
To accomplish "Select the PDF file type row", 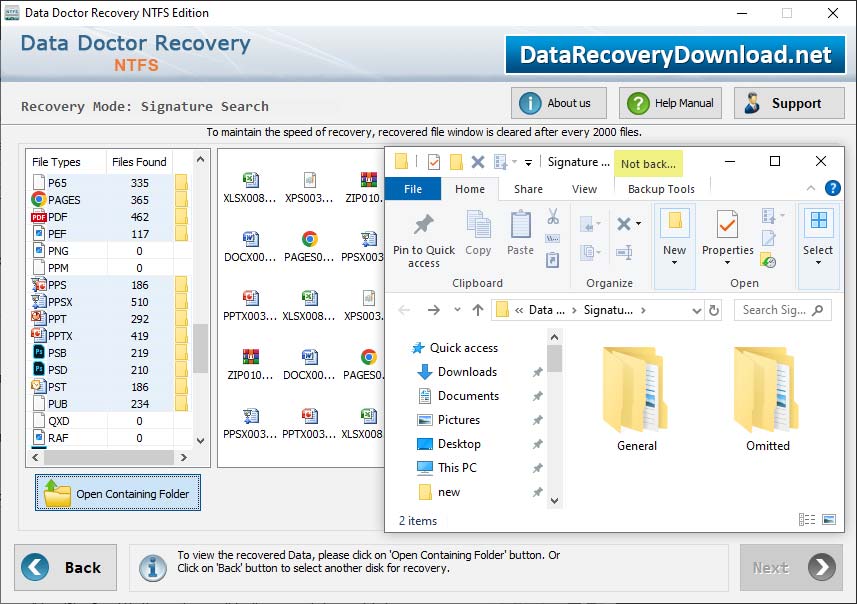I will pos(109,217).
